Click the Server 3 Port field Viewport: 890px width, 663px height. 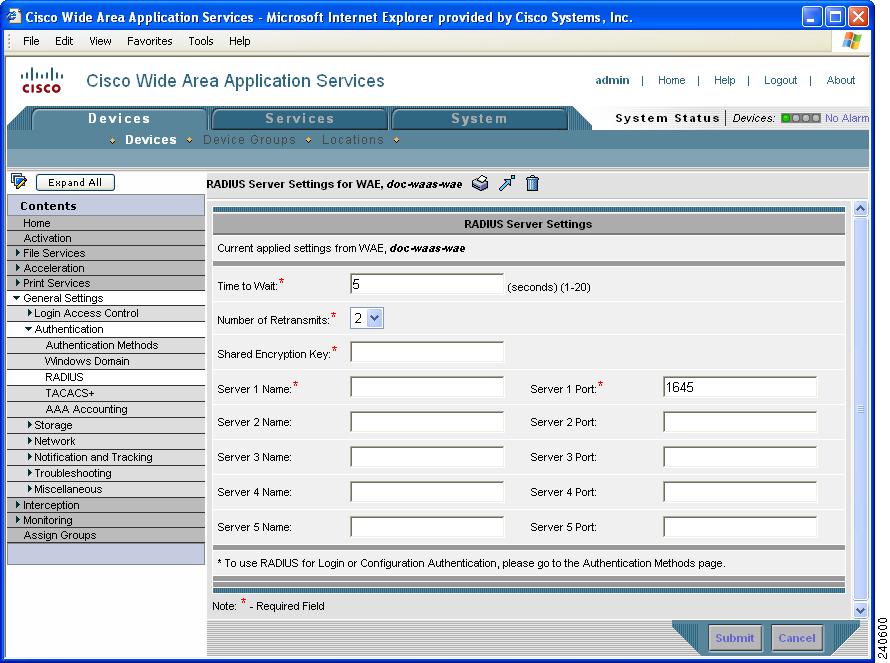click(x=740, y=457)
